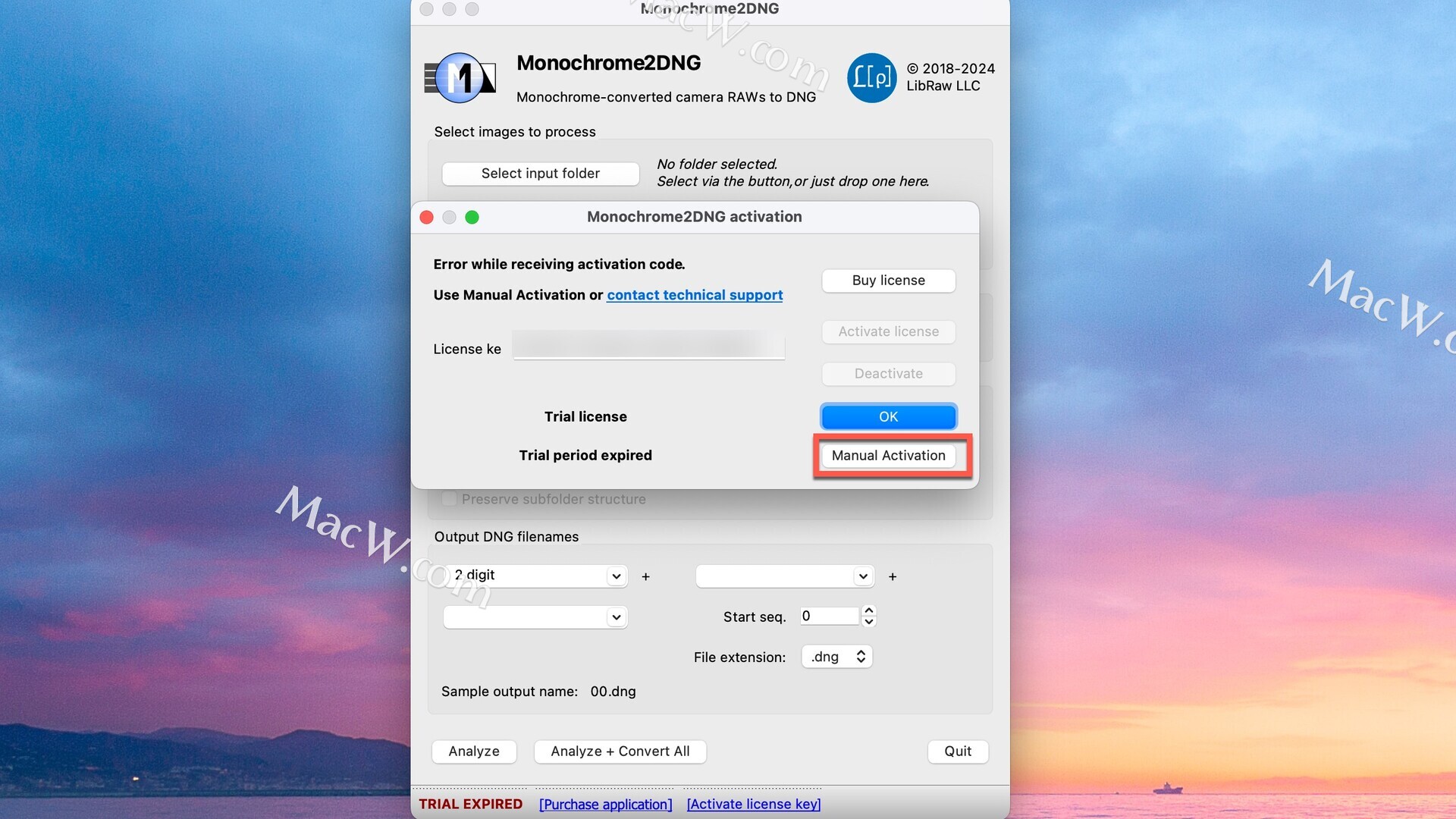
Task: Open Manual Activation
Action: point(888,456)
